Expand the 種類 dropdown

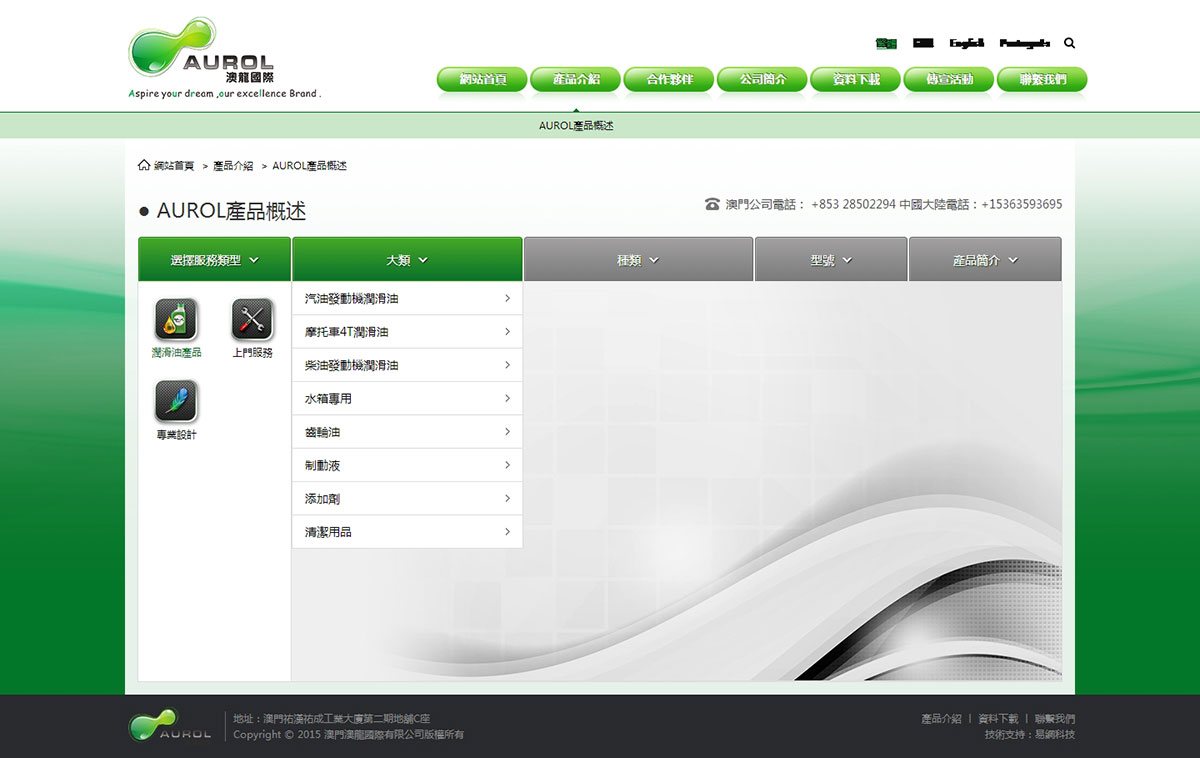[637, 258]
